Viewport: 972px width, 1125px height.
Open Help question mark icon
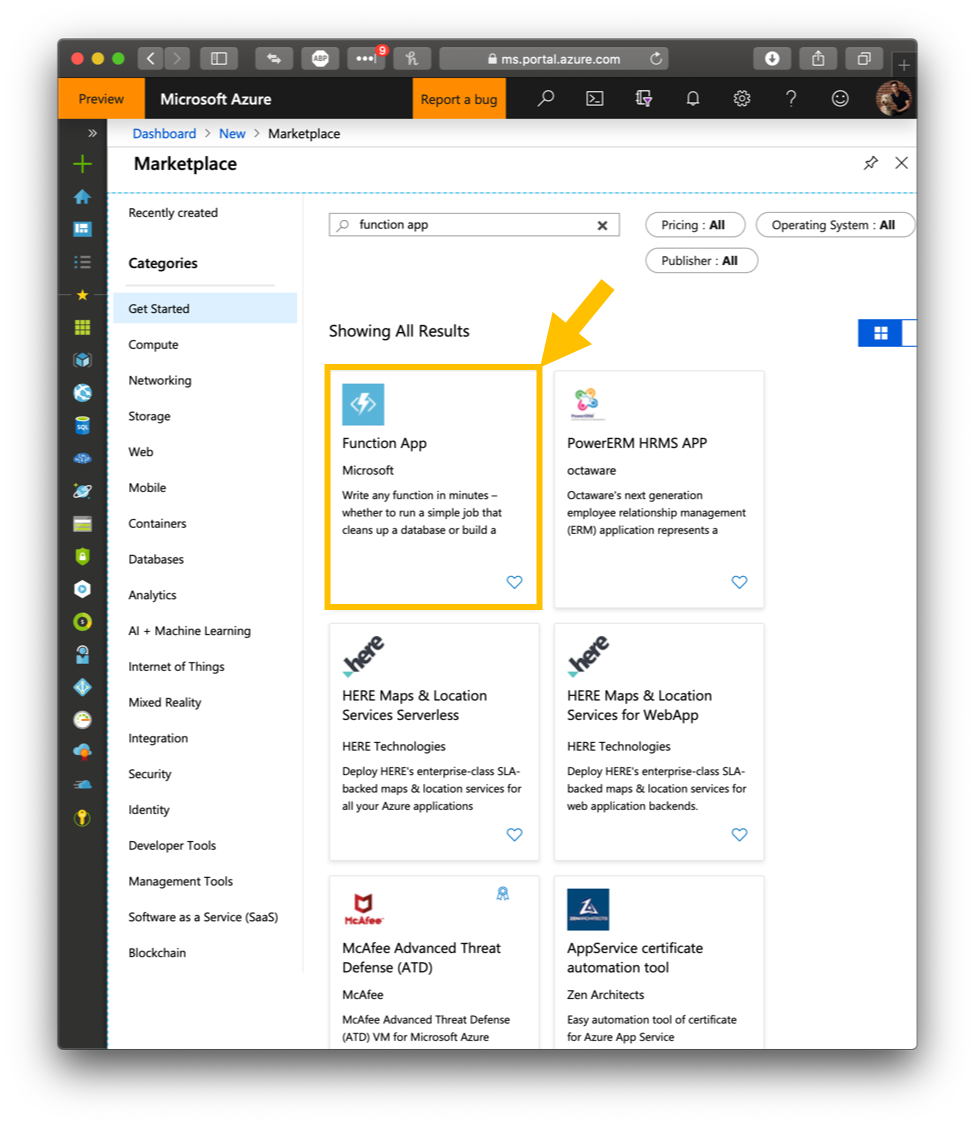[791, 98]
